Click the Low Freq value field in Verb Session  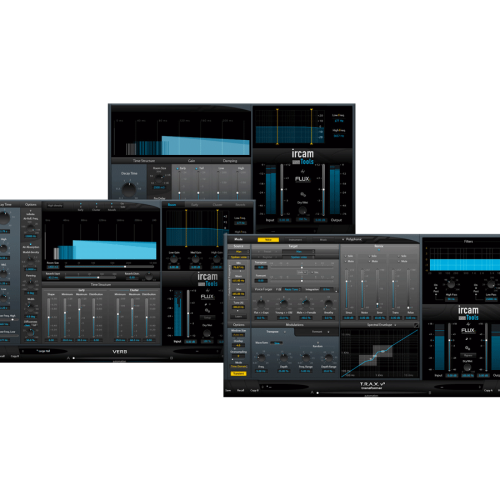[x=339, y=120]
